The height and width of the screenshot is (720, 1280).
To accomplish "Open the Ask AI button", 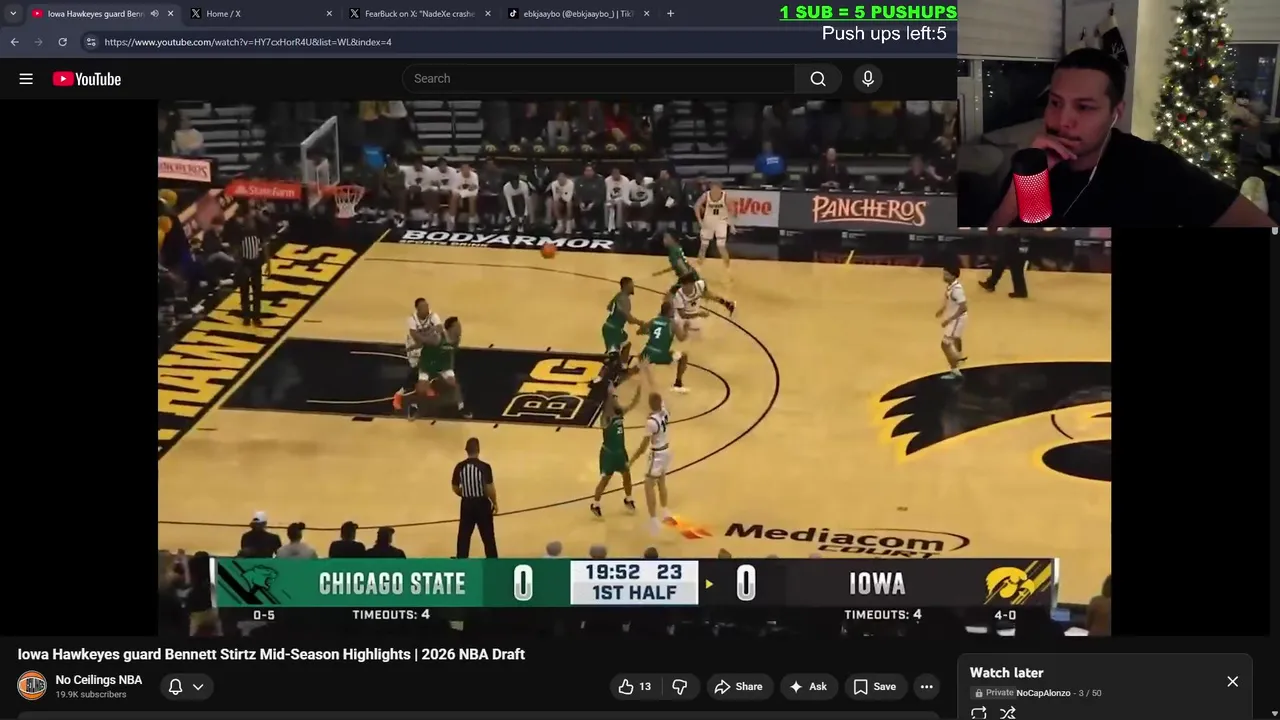I will tap(808, 687).
